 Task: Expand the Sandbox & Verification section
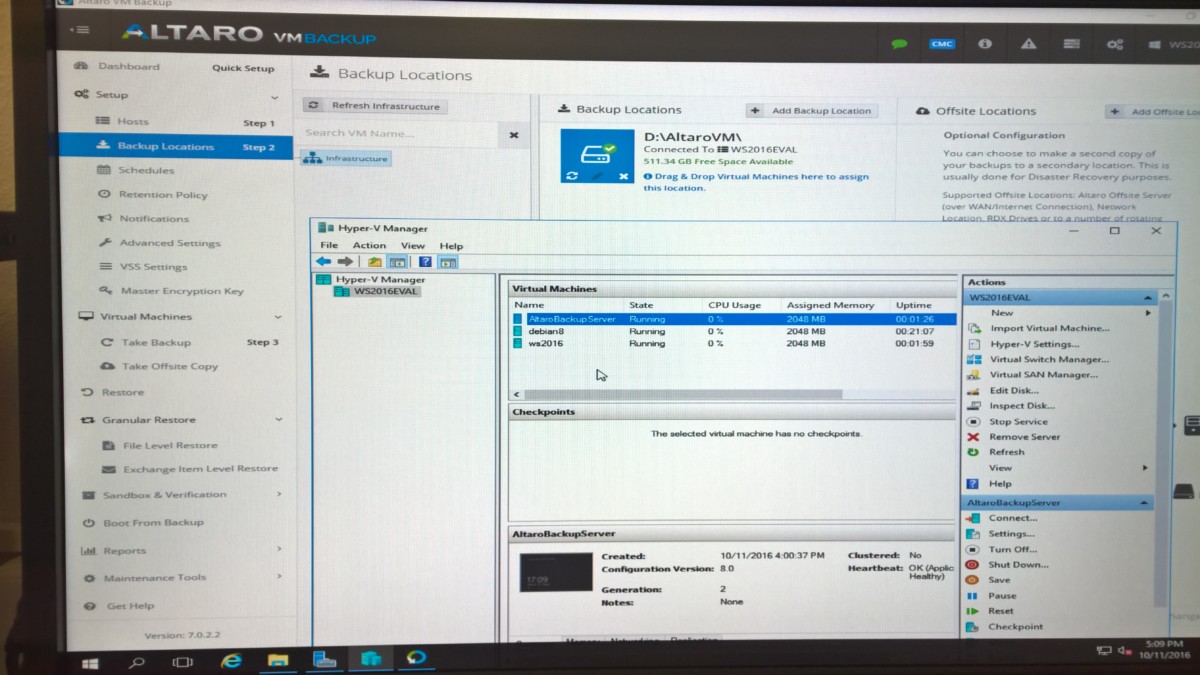(279, 494)
